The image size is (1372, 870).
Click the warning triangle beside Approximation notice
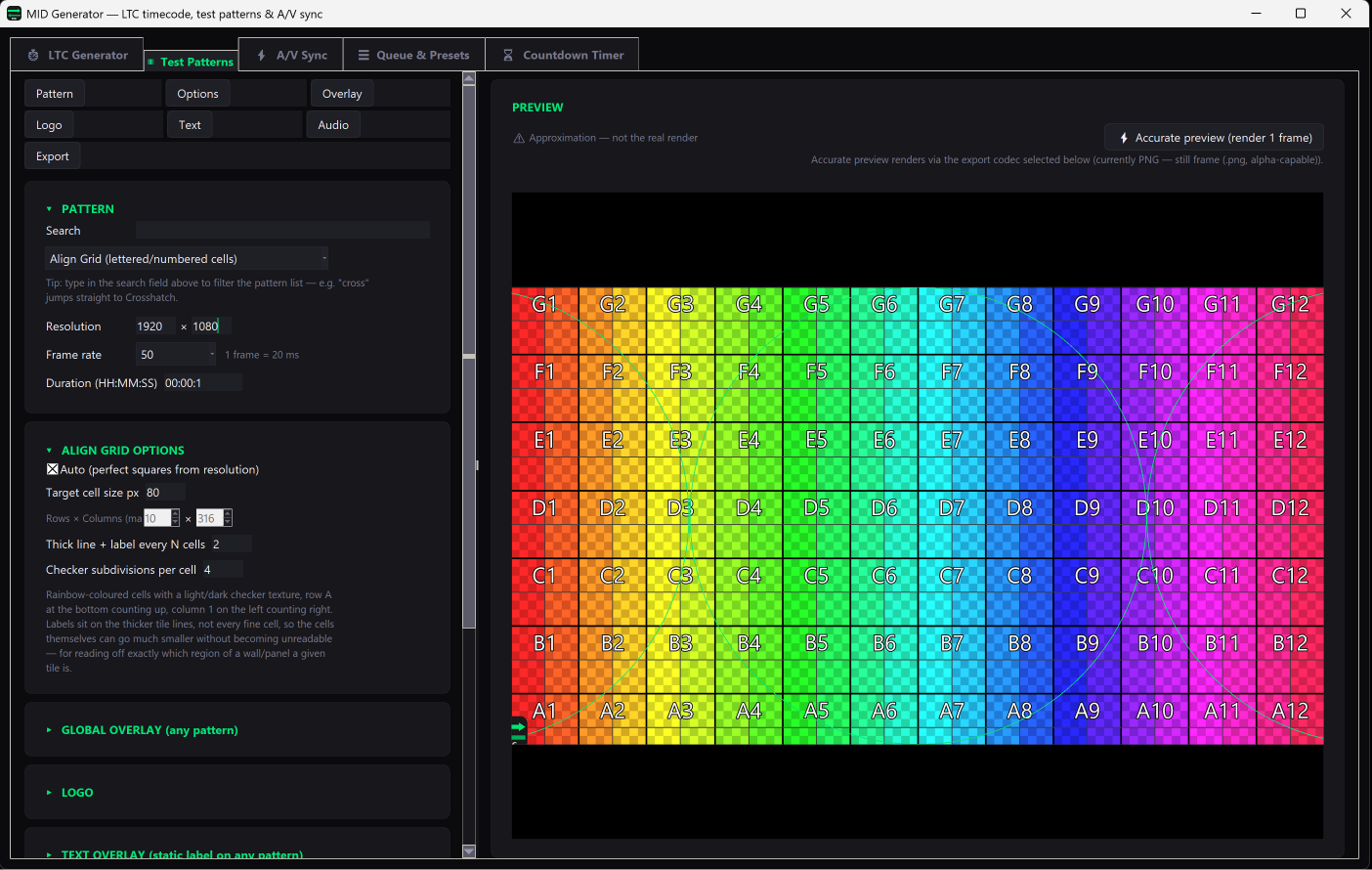click(519, 138)
